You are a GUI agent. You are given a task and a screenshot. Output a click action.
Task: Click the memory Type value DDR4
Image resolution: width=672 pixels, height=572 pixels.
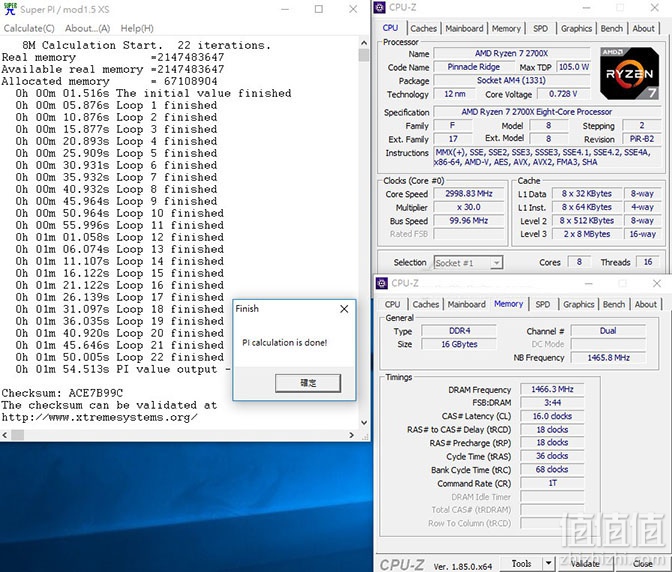[x=459, y=331]
